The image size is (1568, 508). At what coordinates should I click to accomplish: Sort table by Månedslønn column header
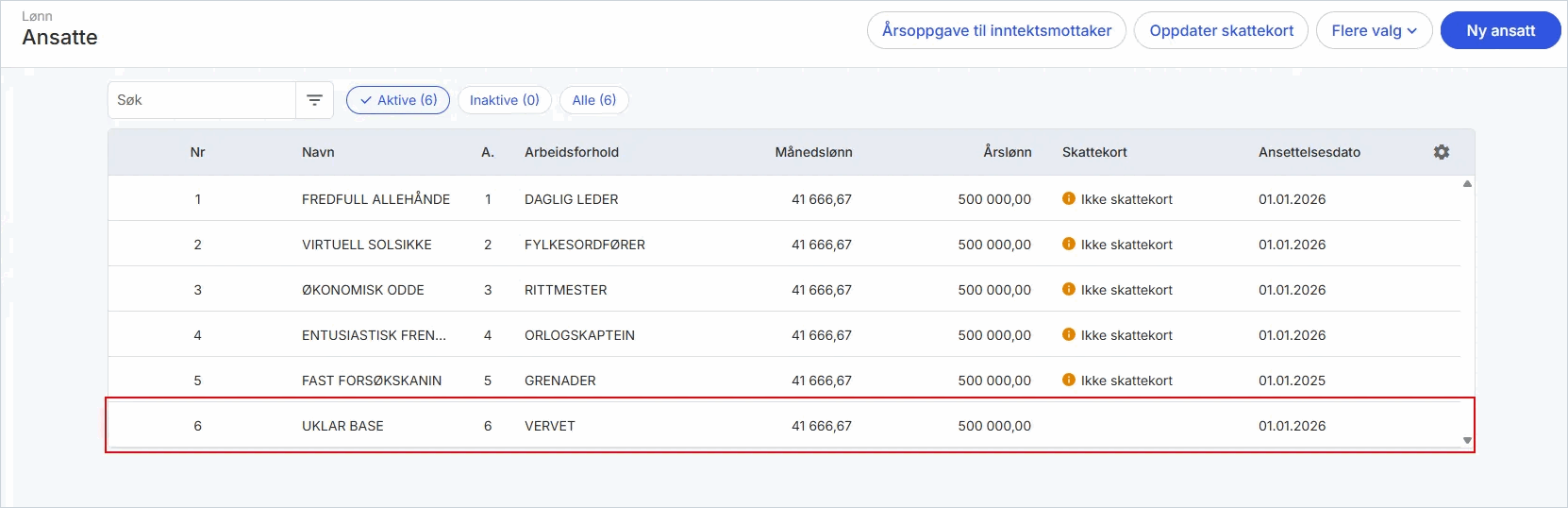coord(813,152)
